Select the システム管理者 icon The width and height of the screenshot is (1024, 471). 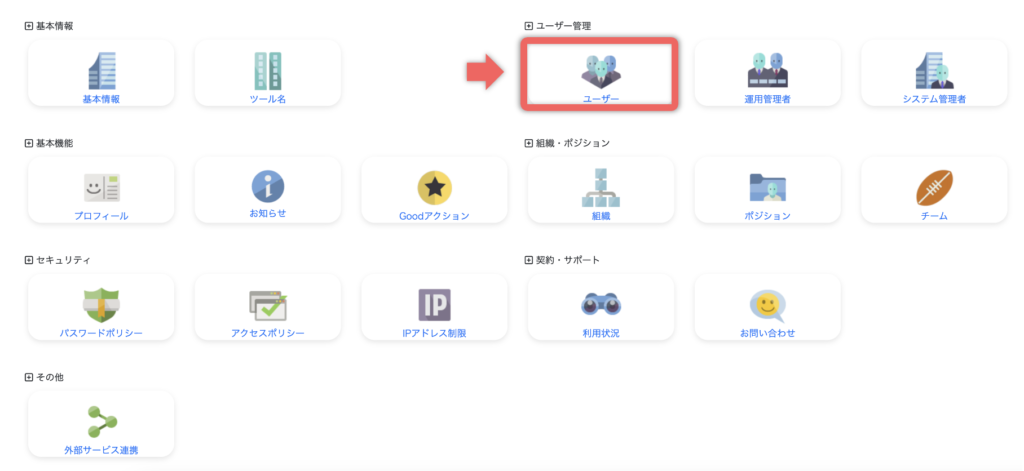click(x=934, y=70)
